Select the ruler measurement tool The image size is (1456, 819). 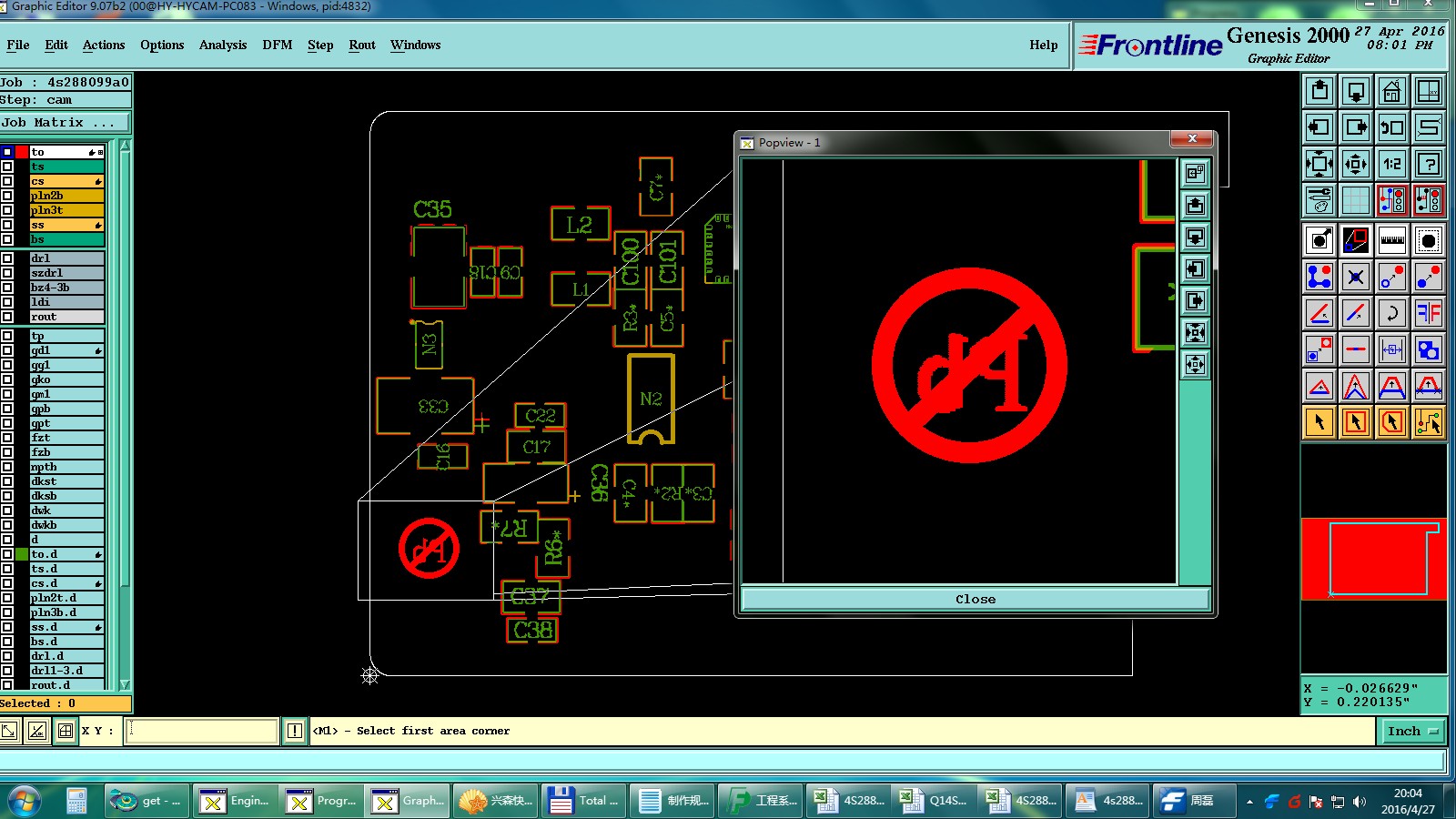point(1392,240)
